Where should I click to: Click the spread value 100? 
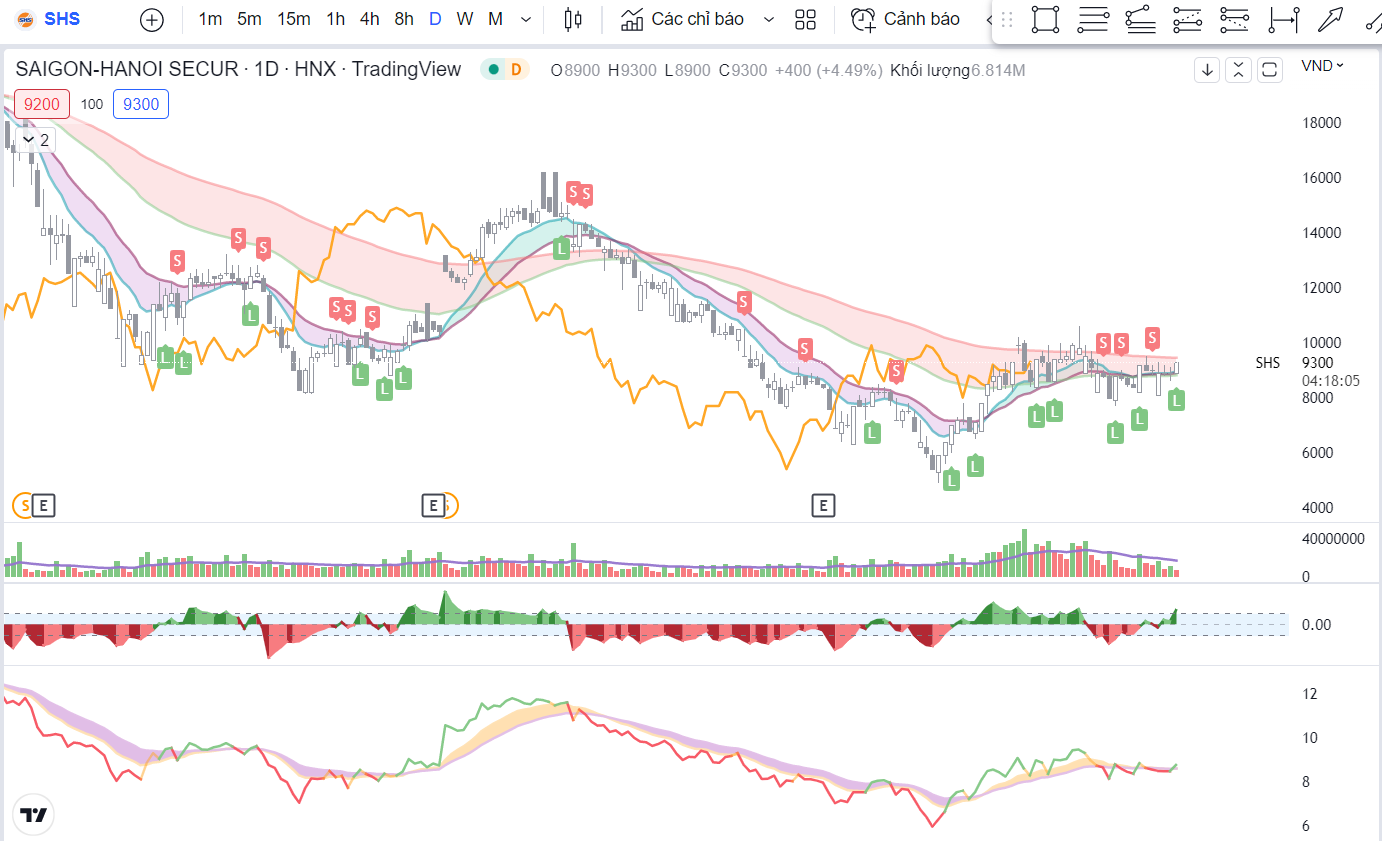[92, 104]
